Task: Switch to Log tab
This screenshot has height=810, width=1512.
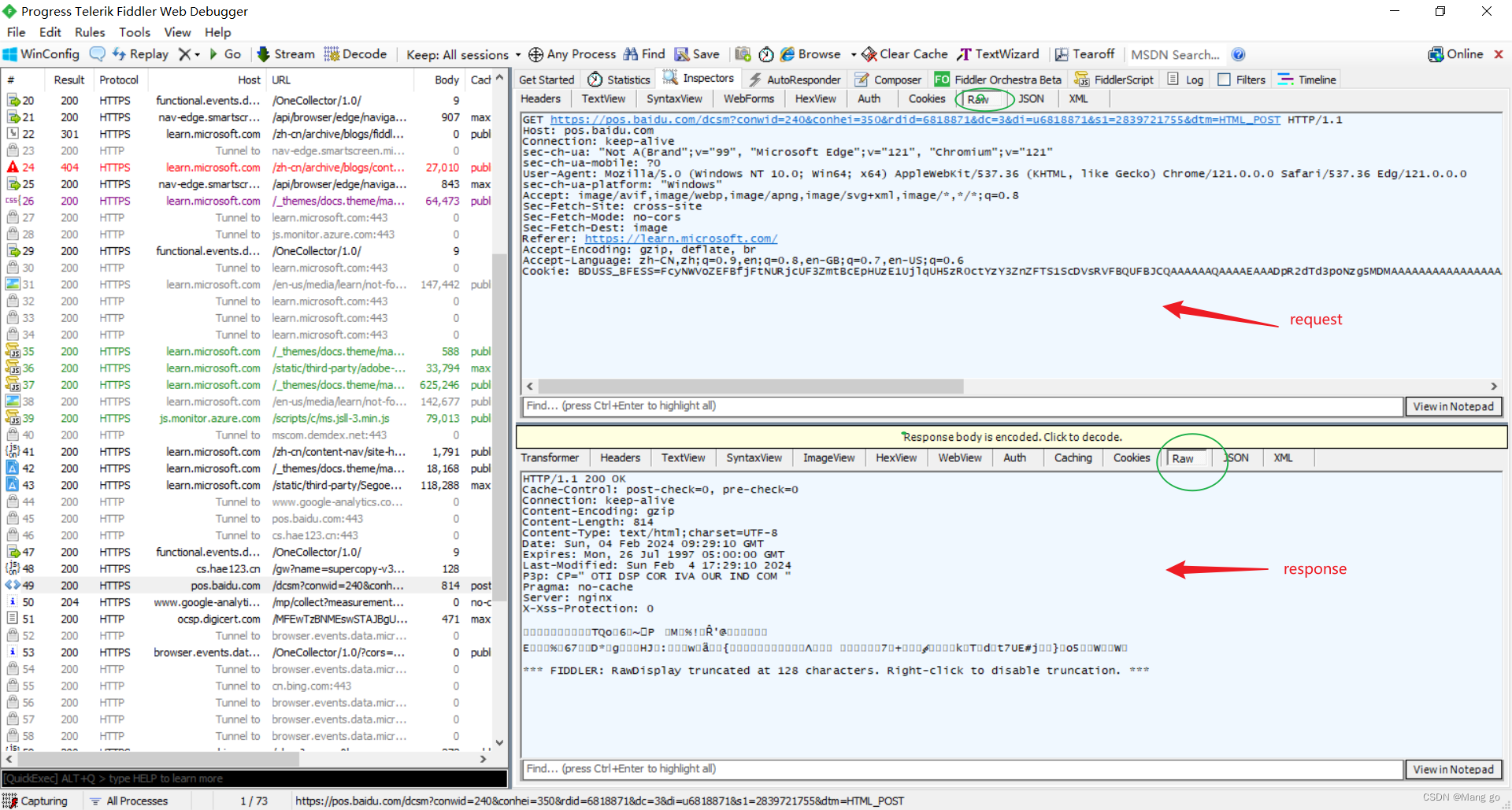Action: tap(1185, 80)
